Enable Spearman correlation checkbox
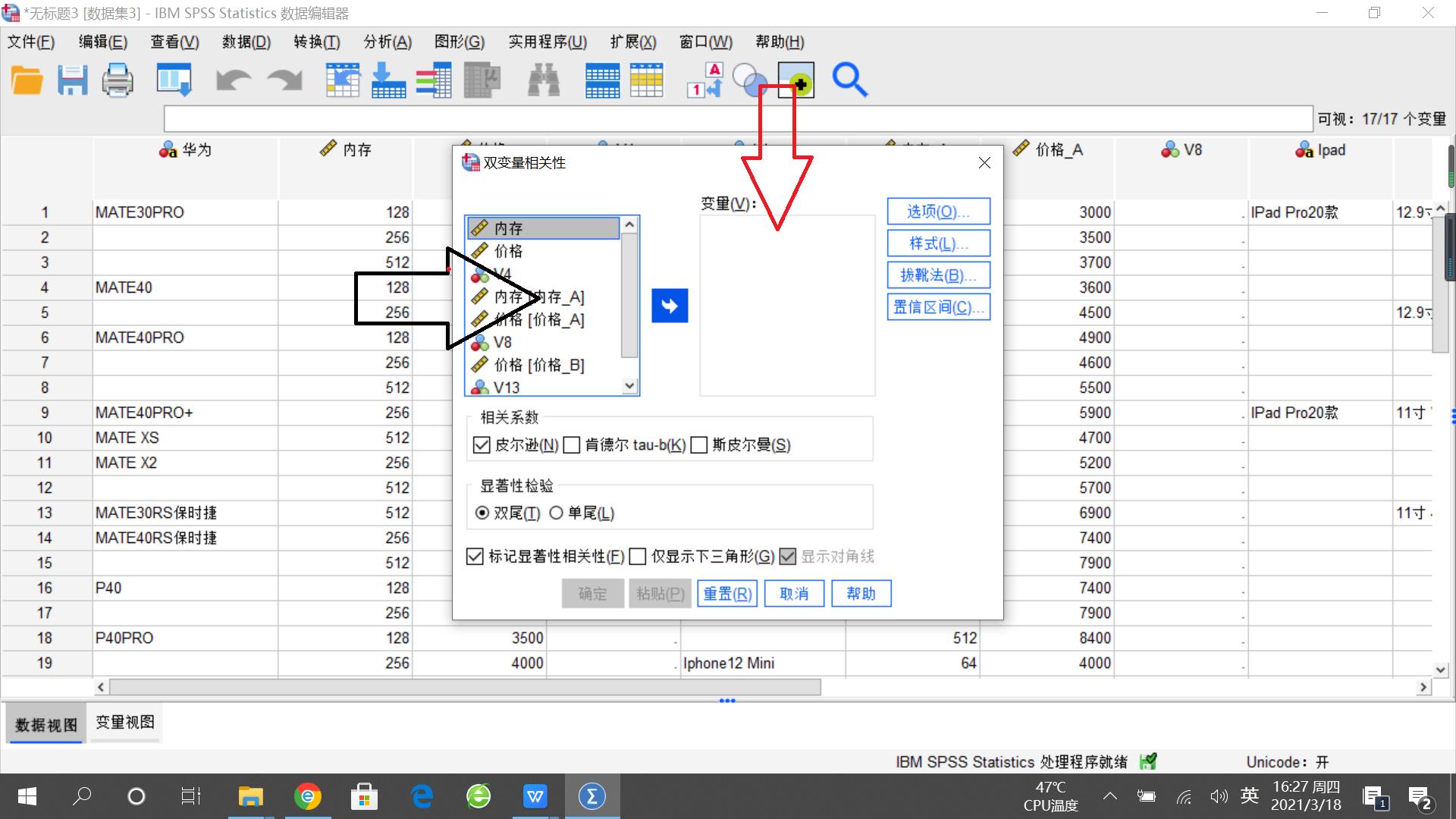 [699, 445]
